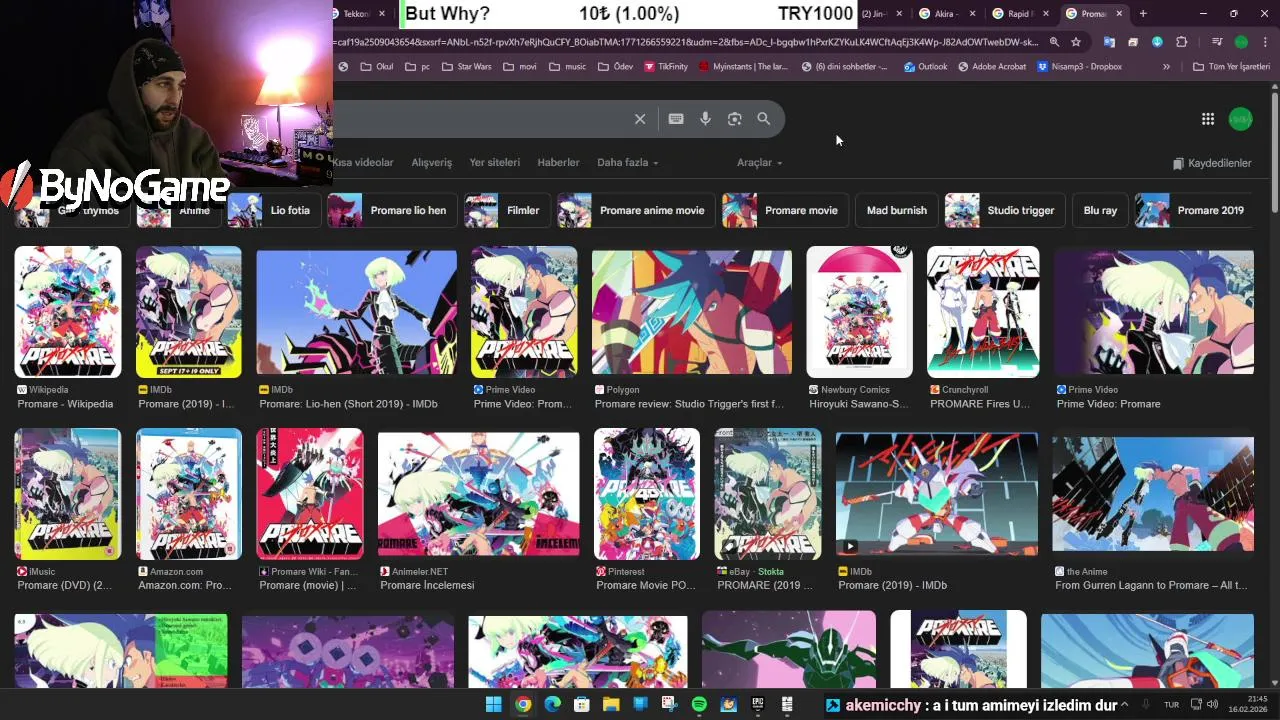Launch Microsoft Edge from the taskbar
Screen dimensions: 1280x720
pos(552,705)
